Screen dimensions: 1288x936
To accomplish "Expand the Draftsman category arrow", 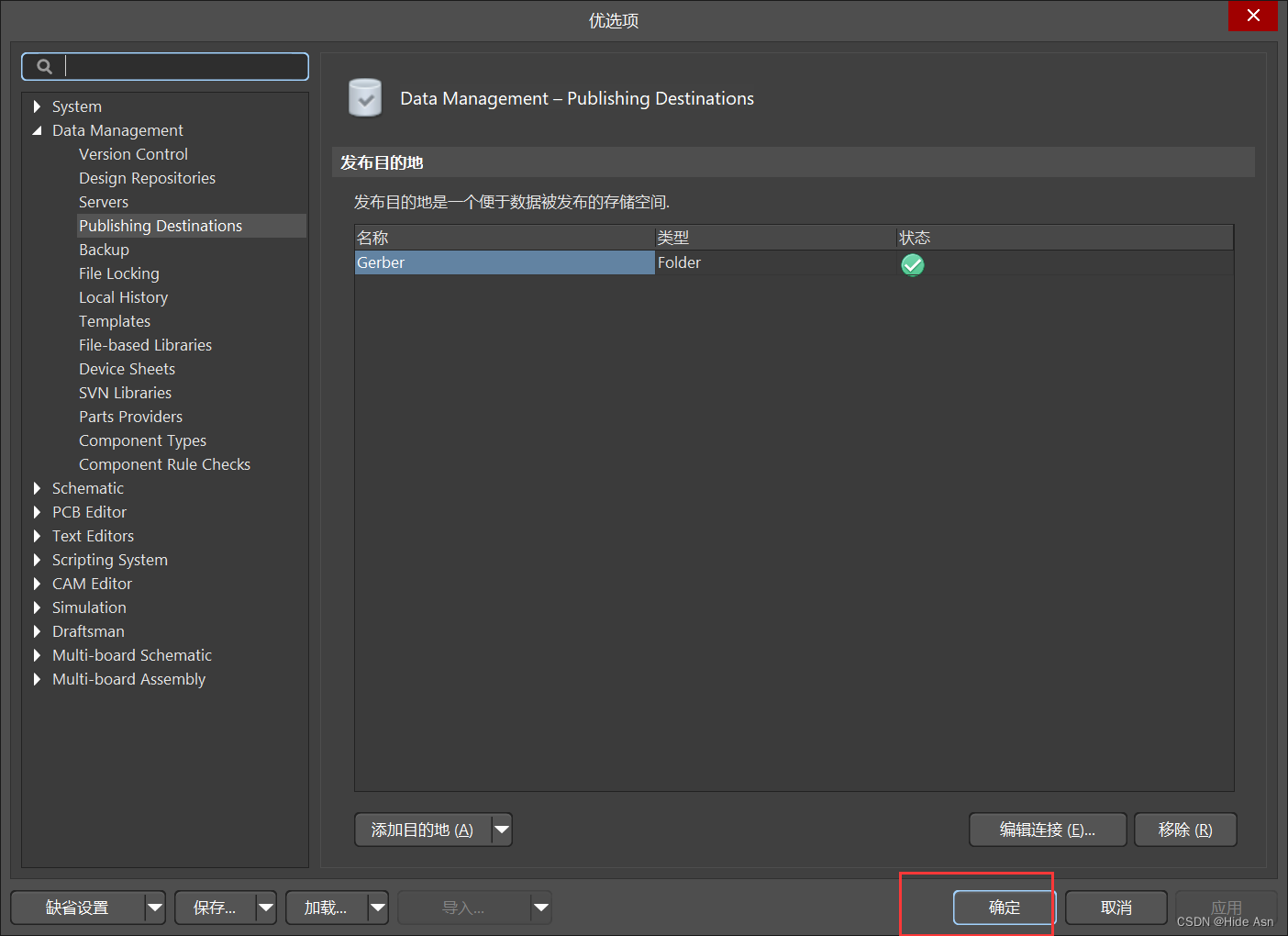I will click(37, 631).
